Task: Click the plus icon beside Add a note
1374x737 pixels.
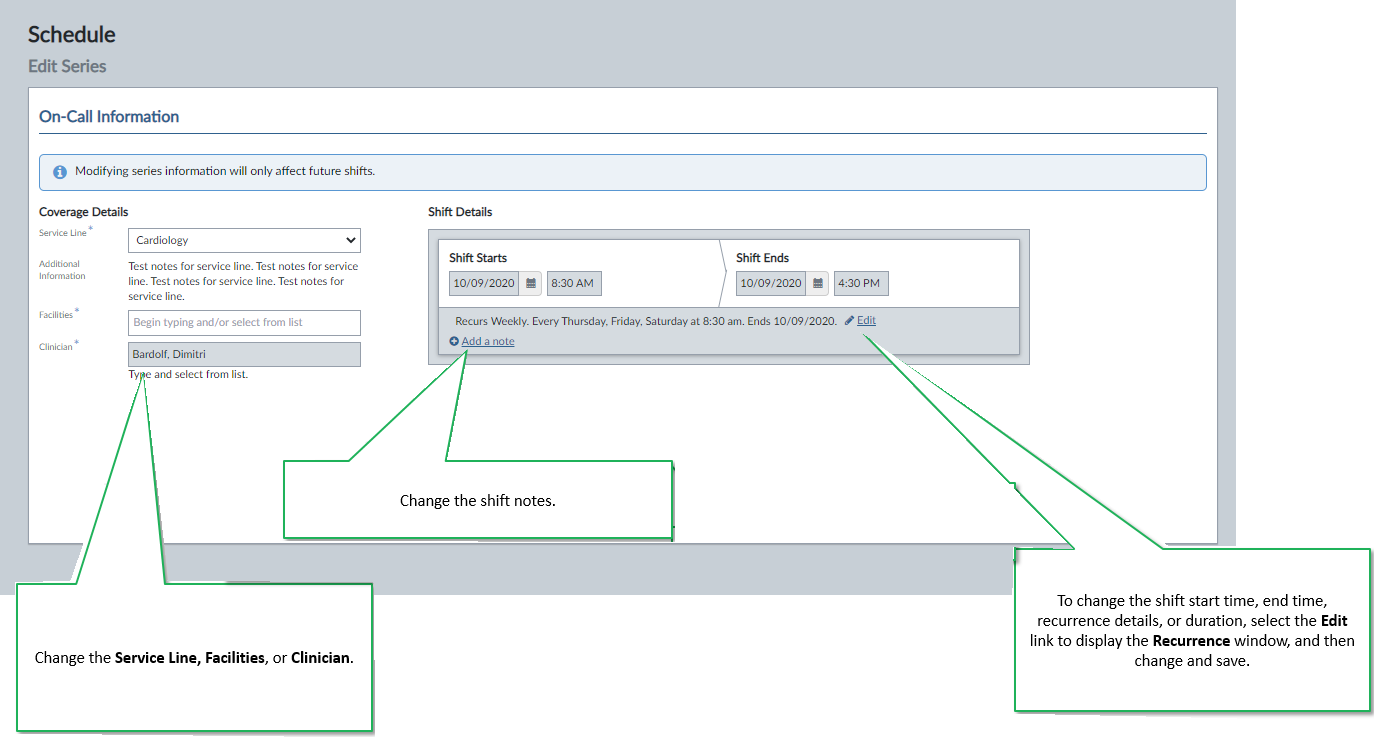Action: (454, 341)
